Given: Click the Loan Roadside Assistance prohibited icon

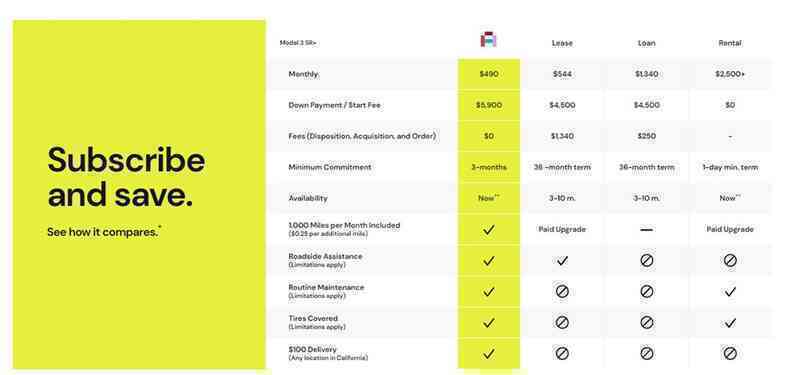Looking at the screenshot, I should point(646,261).
